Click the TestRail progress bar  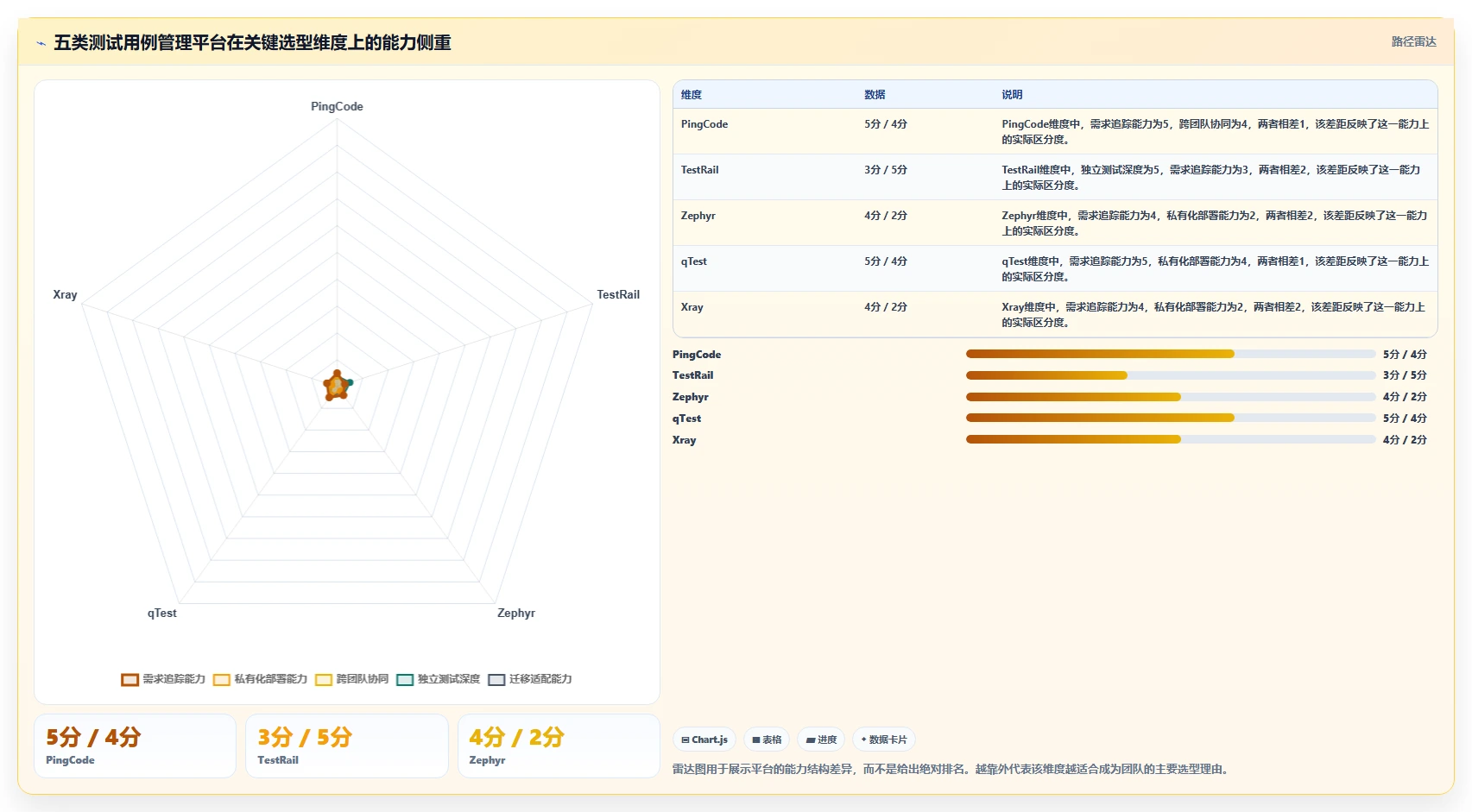[1171, 375]
